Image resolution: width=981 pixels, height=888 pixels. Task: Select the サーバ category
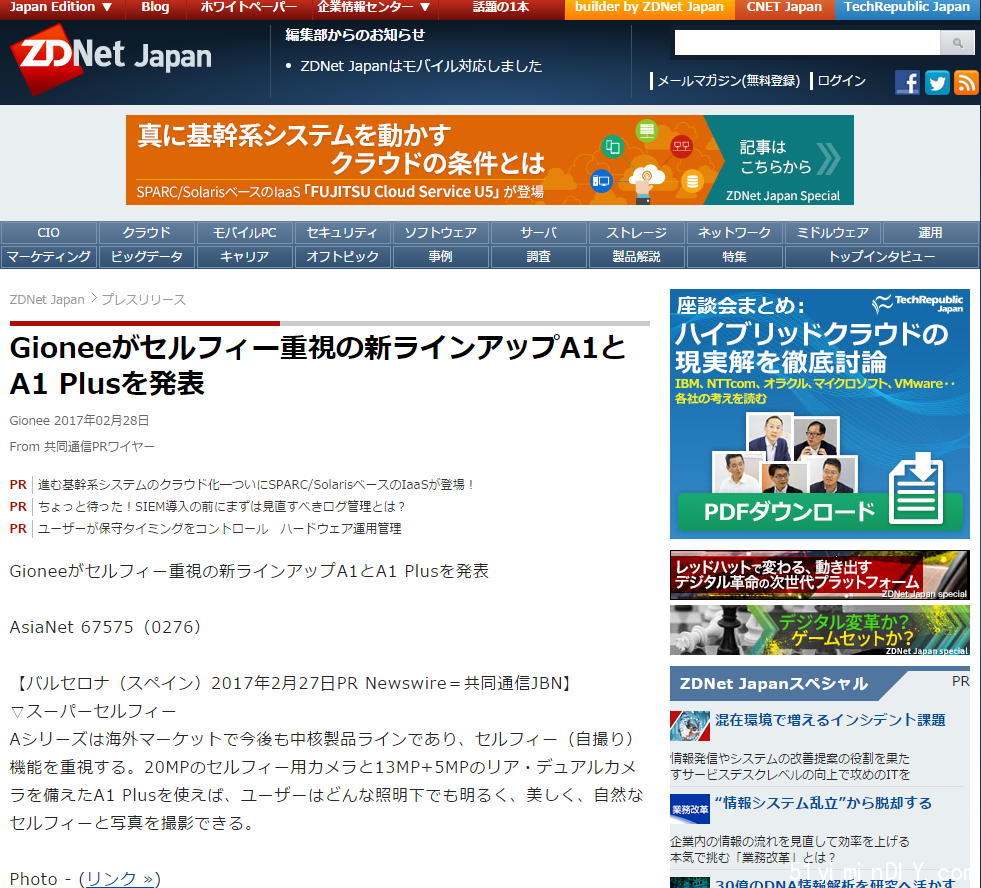pos(539,233)
